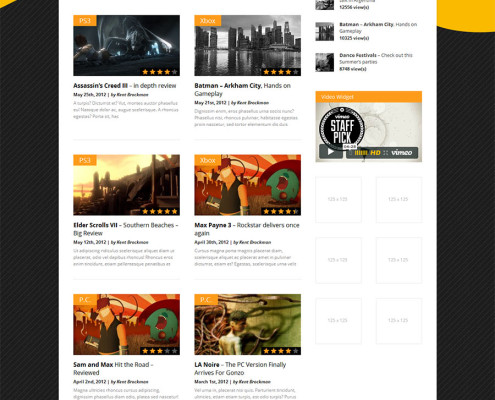Open 'Assassin's Creed III – in depth review' title
The height and width of the screenshot is (400, 495).
(x=125, y=86)
